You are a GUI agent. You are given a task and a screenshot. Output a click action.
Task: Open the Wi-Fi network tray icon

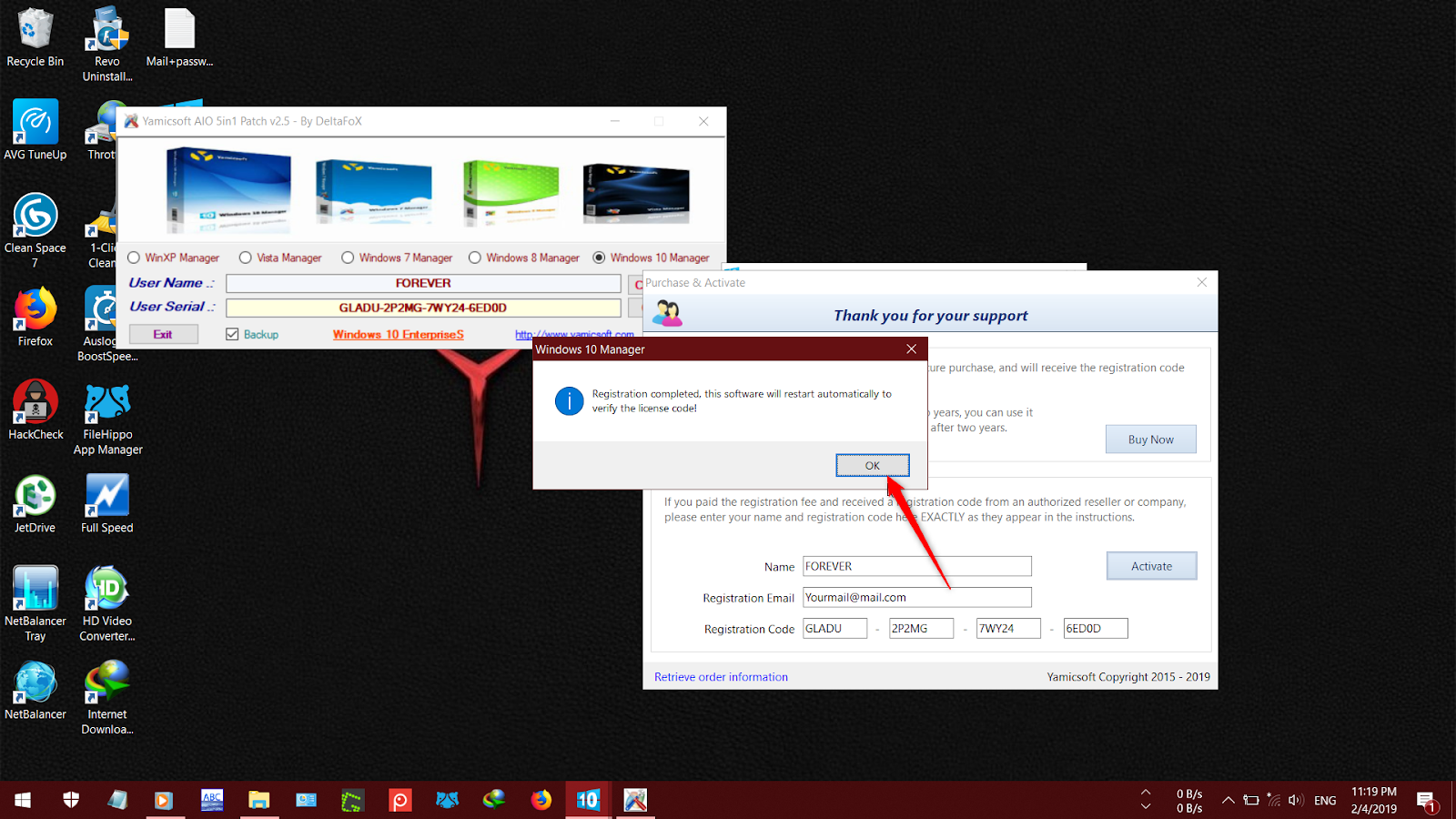1273,800
